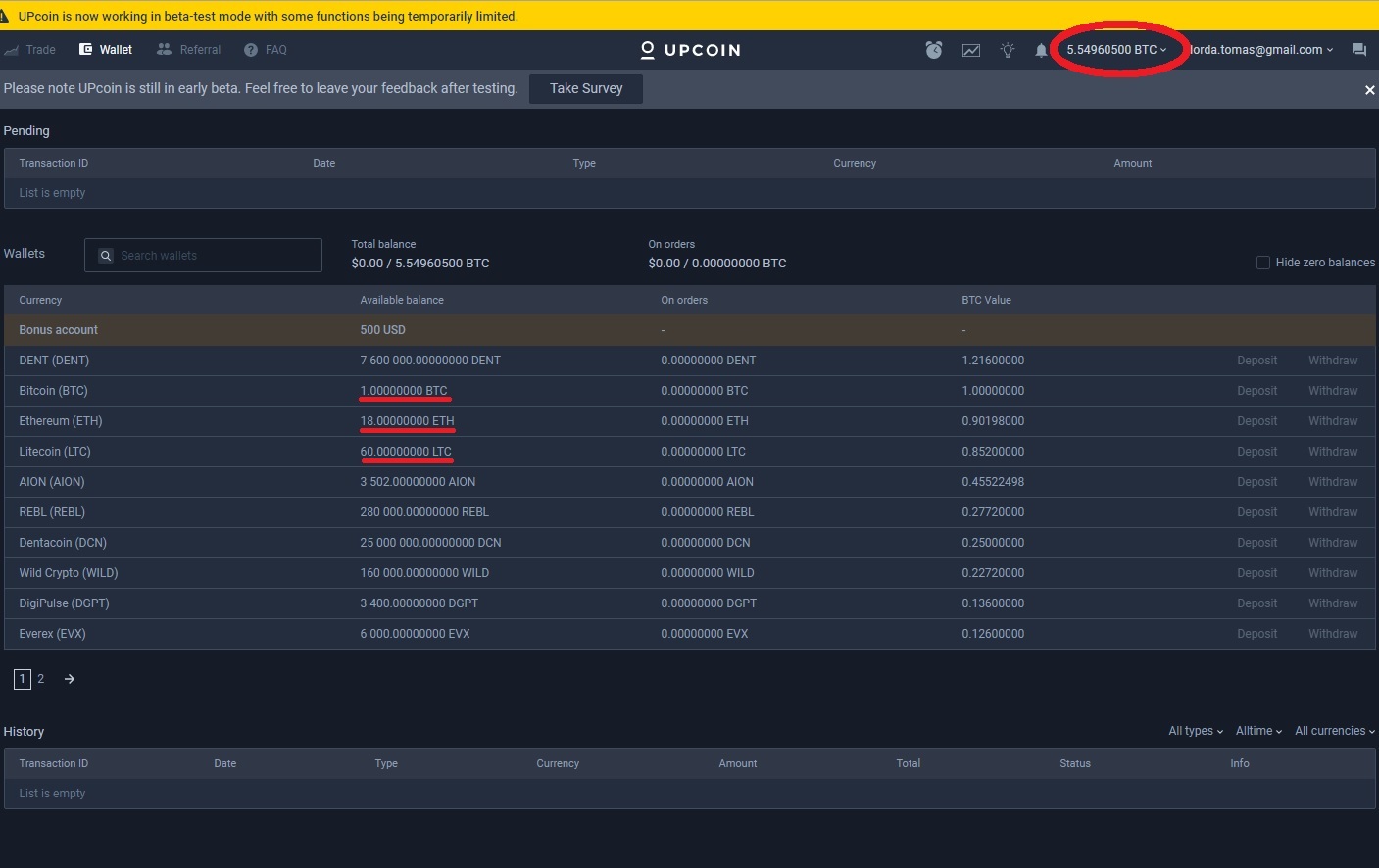Click the Currency column header in wallets
The height and width of the screenshot is (868, 1379).
pyautogui.click(x=40, y=301)
